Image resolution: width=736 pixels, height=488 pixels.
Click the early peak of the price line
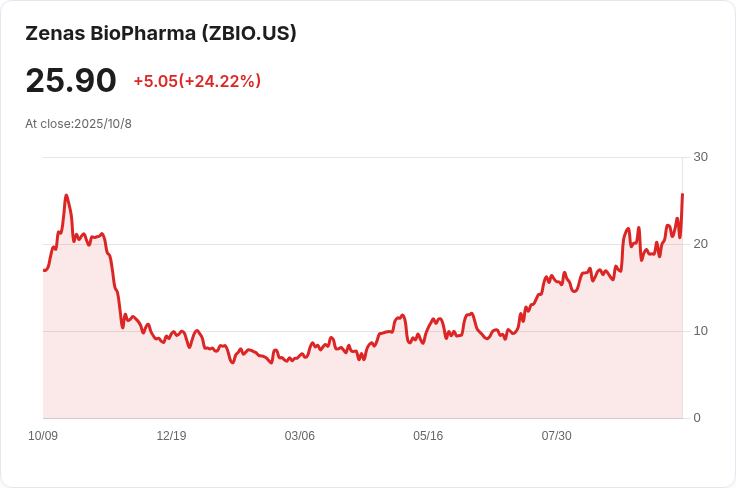66,196
